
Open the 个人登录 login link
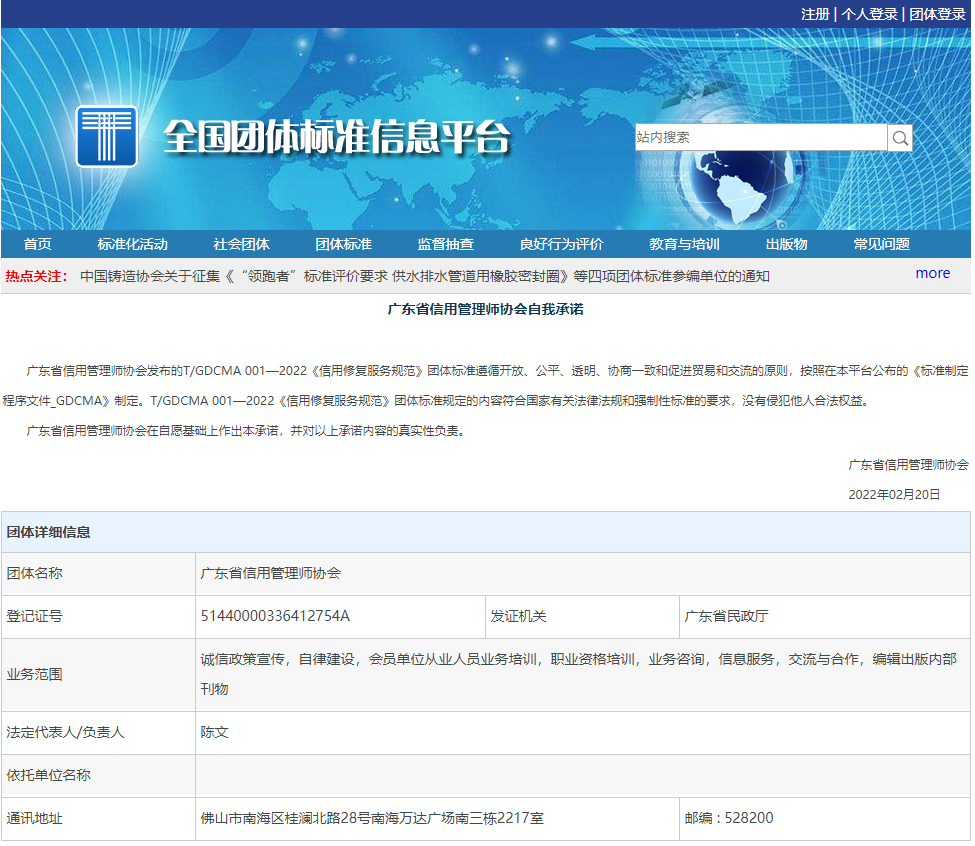click(869, 14)
